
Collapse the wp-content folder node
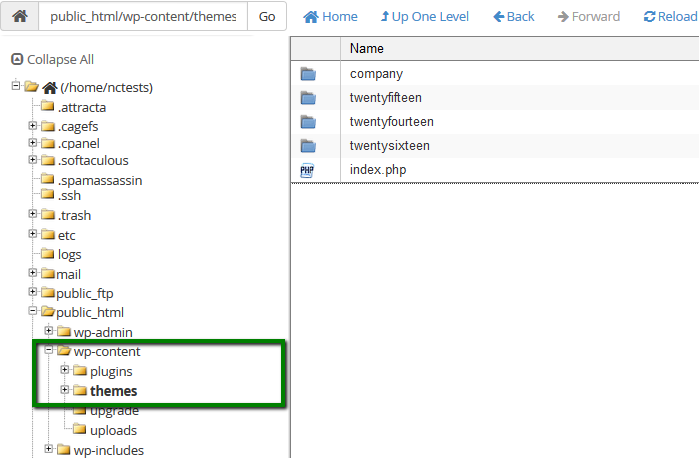tap(49, 351)
